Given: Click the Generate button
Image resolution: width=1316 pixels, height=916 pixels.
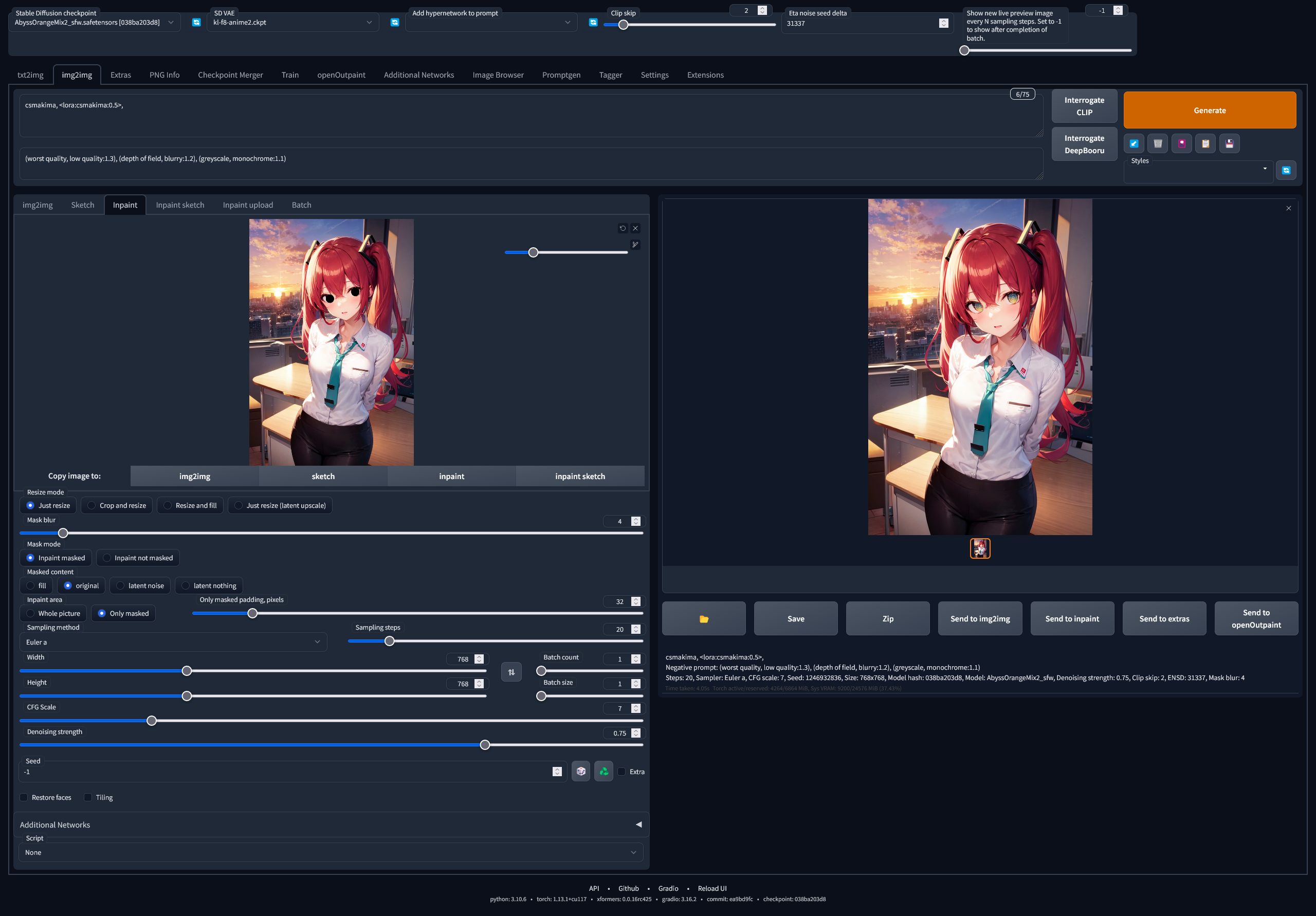Looking at the screenshot, I should click(1210, 110).
